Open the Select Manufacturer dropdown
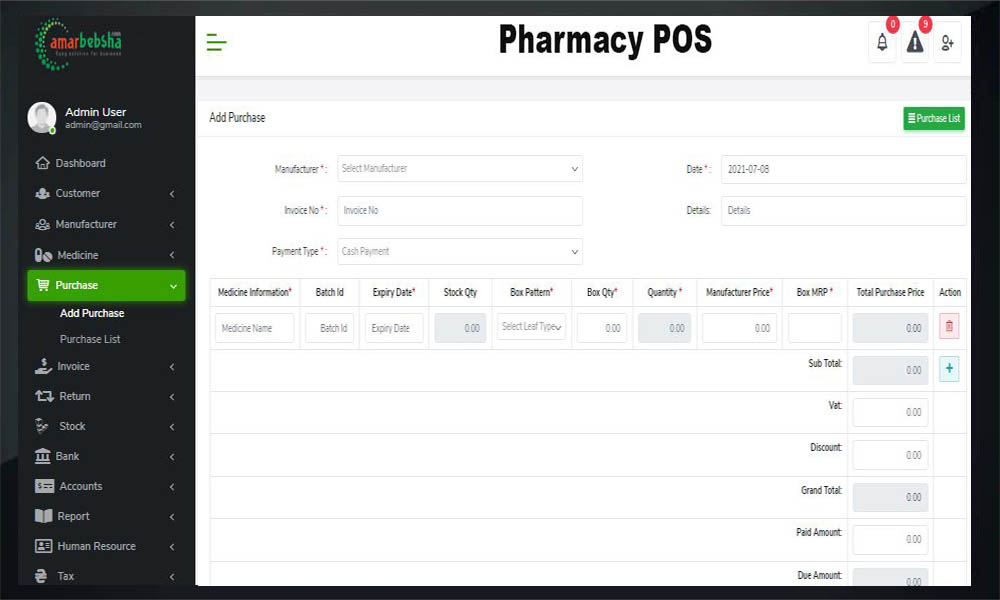1000x600 pixels. 459,169
